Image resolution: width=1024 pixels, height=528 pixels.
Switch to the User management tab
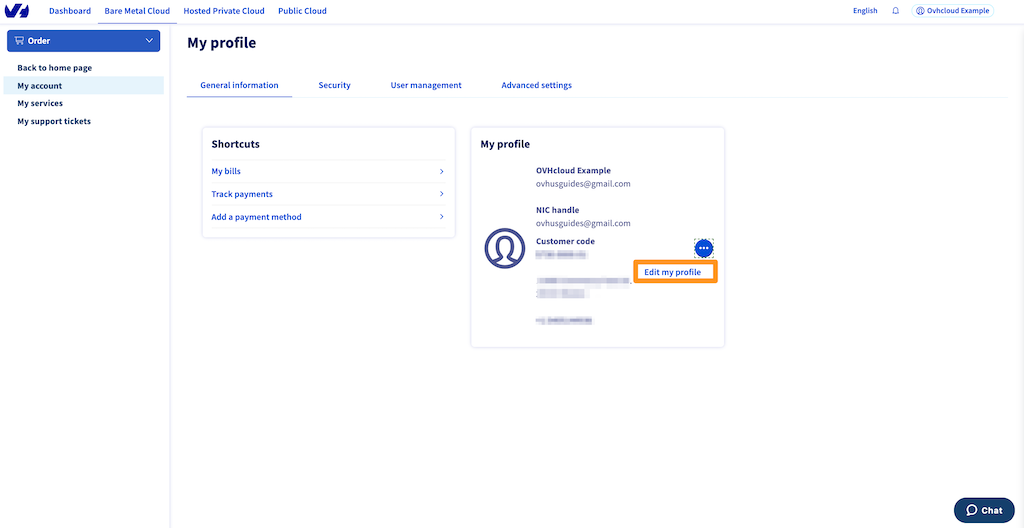tap(426, 86)
